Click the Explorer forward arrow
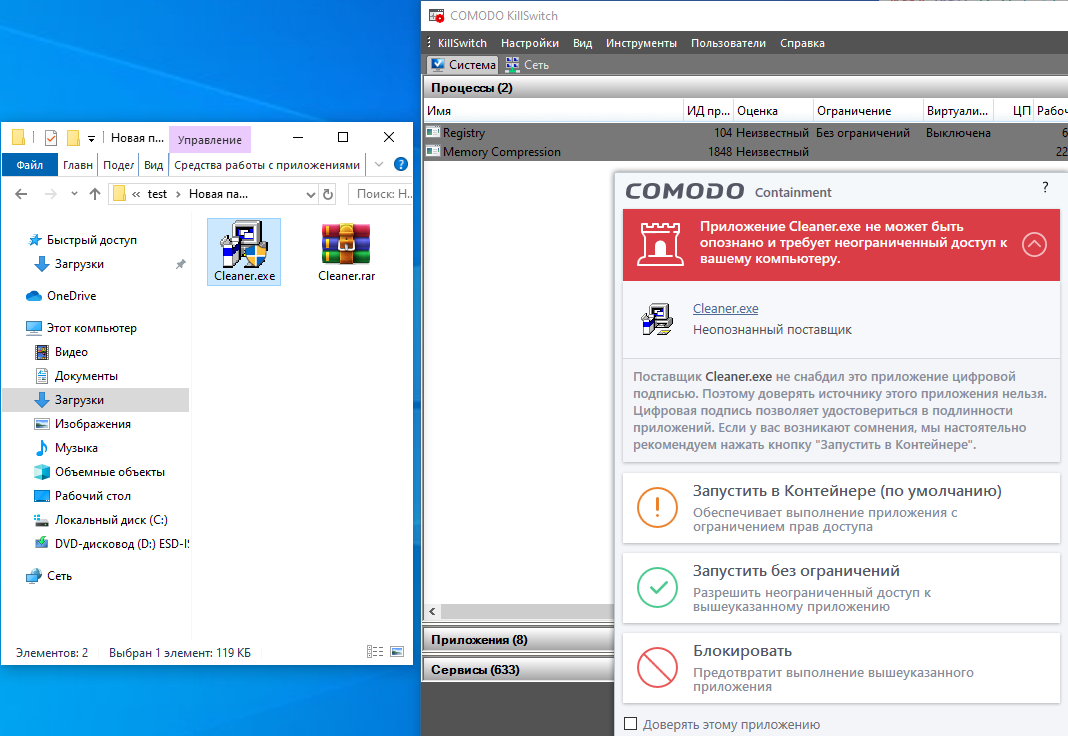 pos(50,194)
